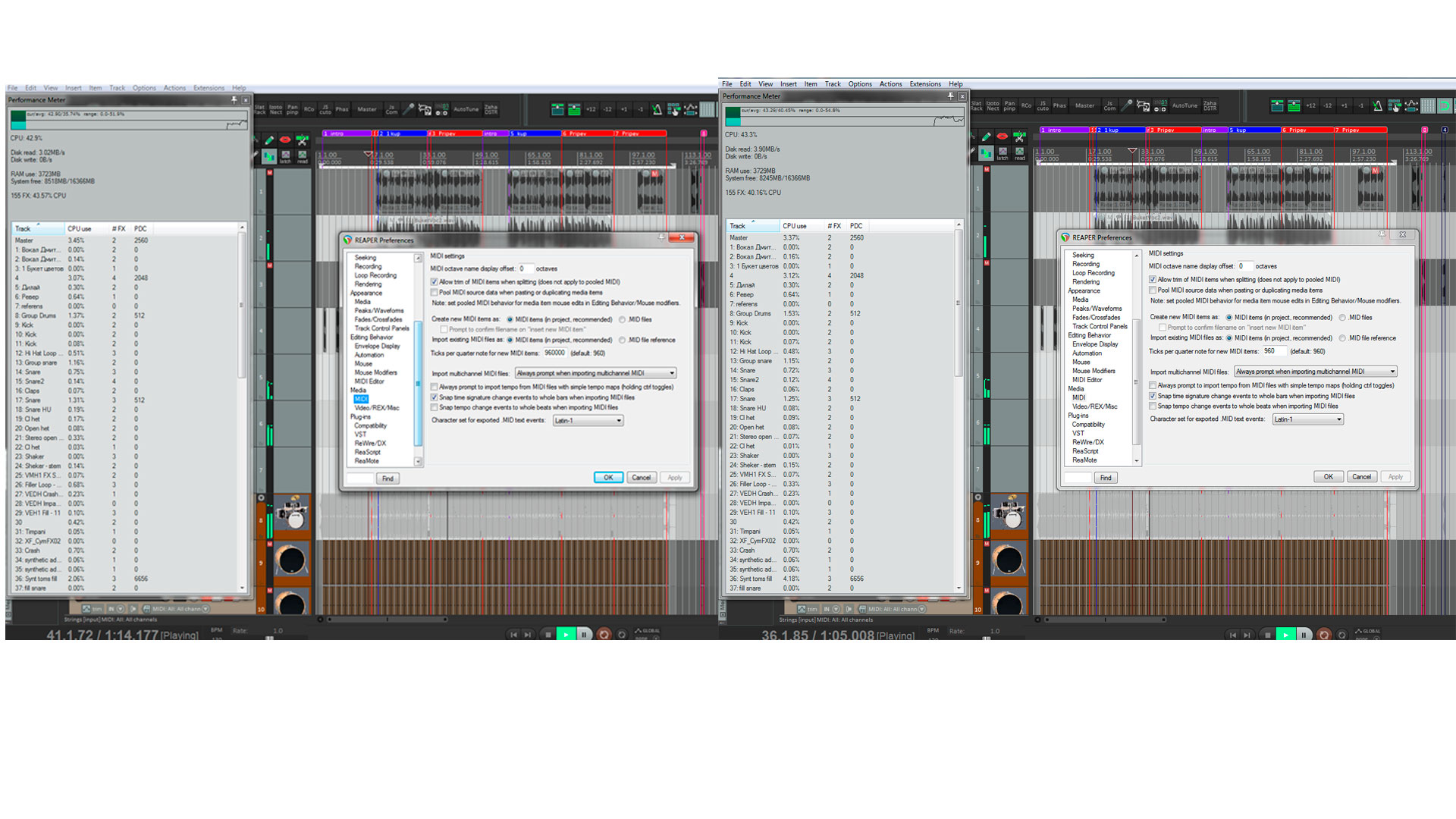
Task: Open the Latin-1 character set dropdown in the right dialog
Action: [1307, 419]
